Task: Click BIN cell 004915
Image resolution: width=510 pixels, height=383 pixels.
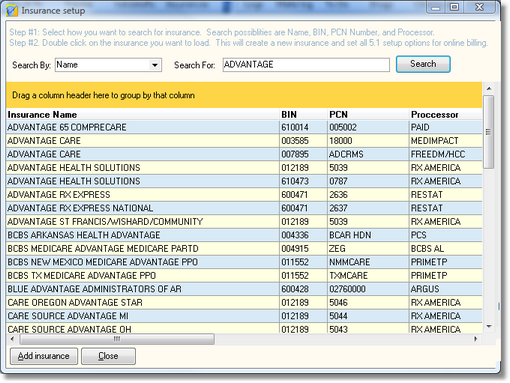Action: point(303,249)
